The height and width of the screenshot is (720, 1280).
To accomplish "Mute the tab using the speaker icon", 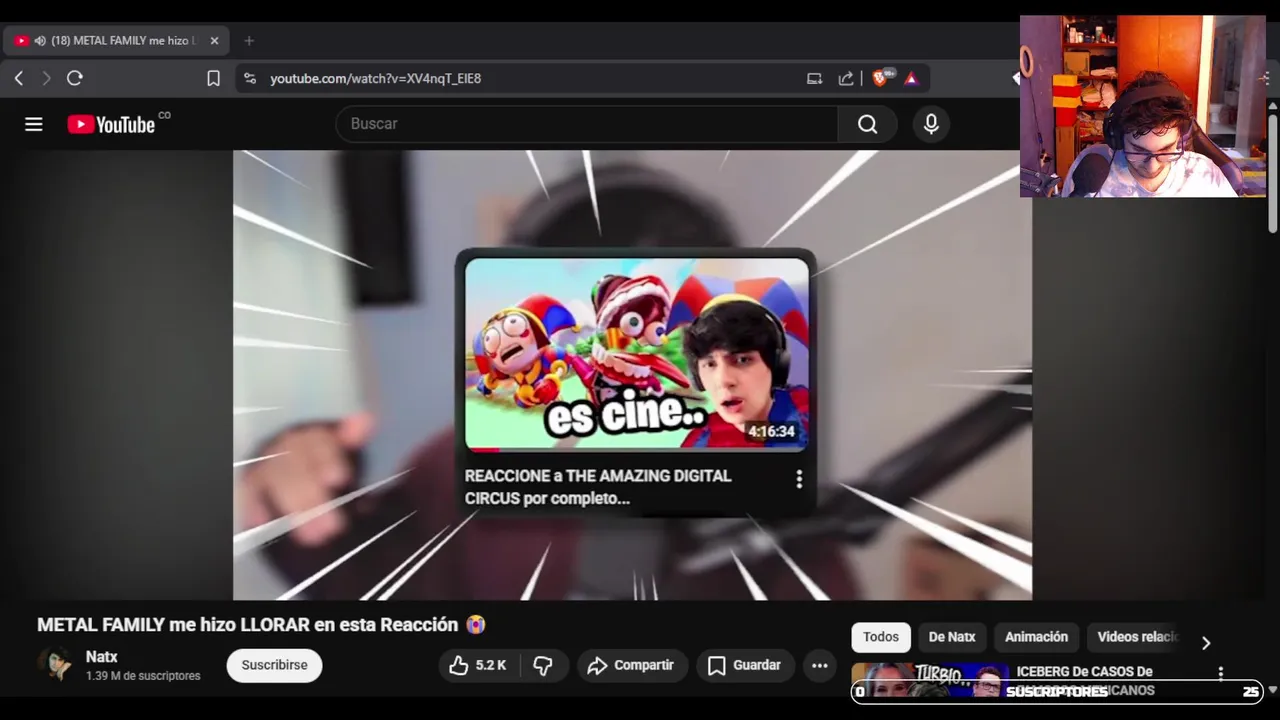I will [40, 41].
